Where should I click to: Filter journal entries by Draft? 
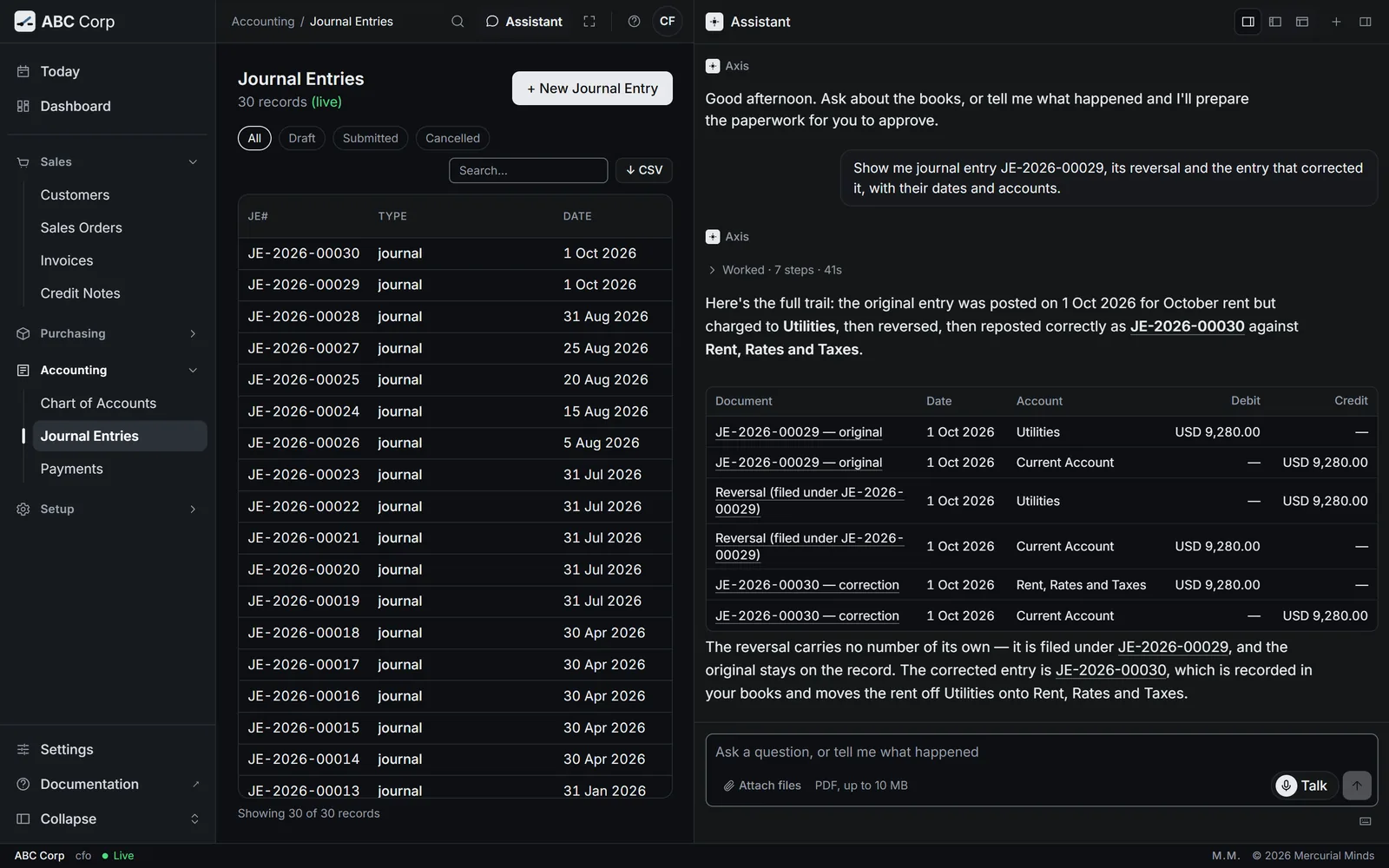tap(302, 138)
